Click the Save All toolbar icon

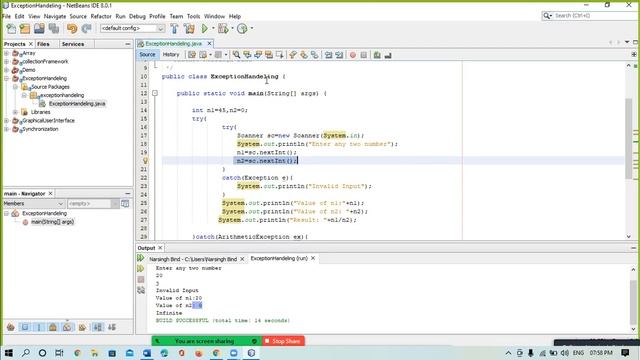pyautogui.click(x=54, y=28)
